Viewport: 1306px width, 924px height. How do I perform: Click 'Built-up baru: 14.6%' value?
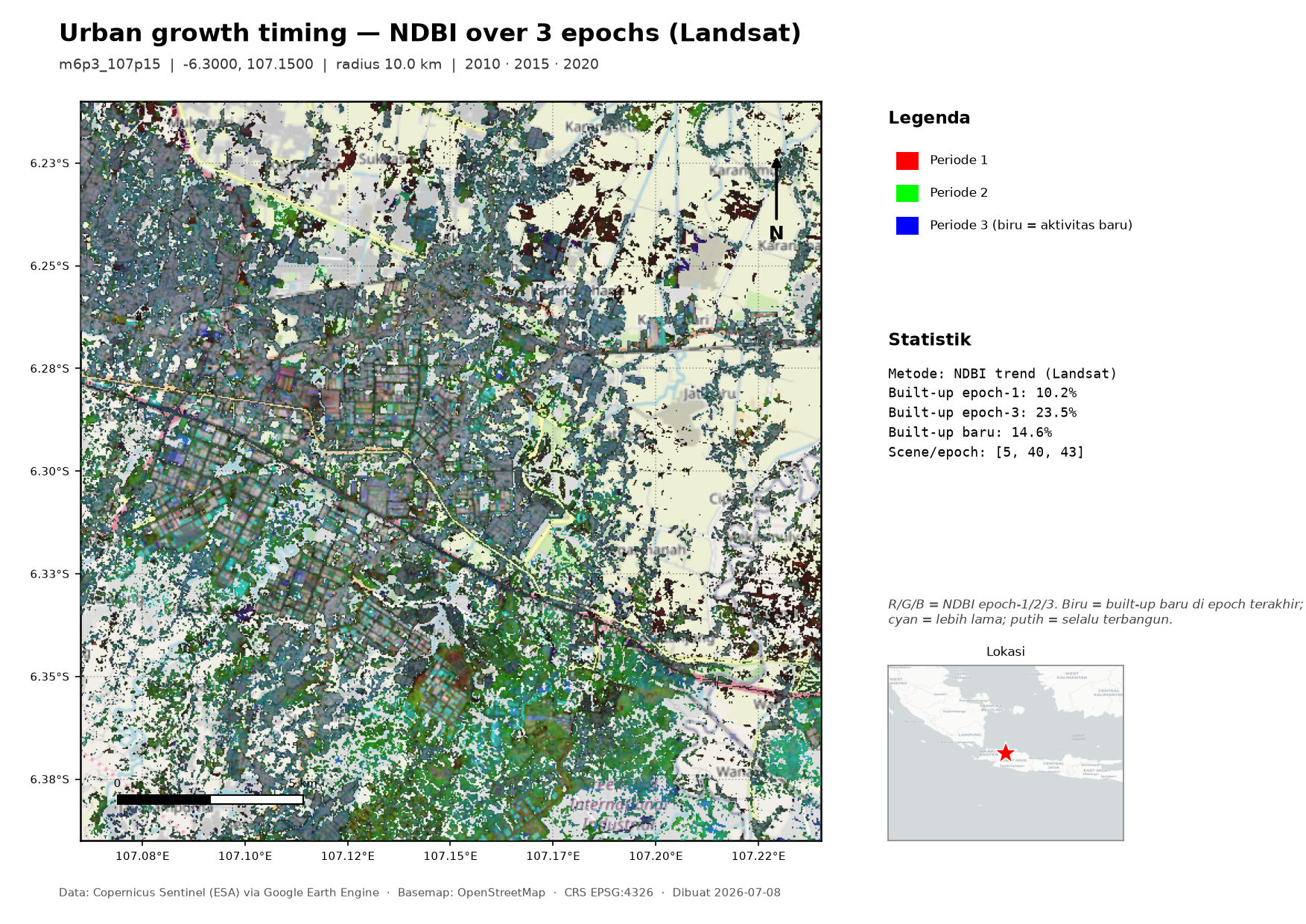[970, 433]
